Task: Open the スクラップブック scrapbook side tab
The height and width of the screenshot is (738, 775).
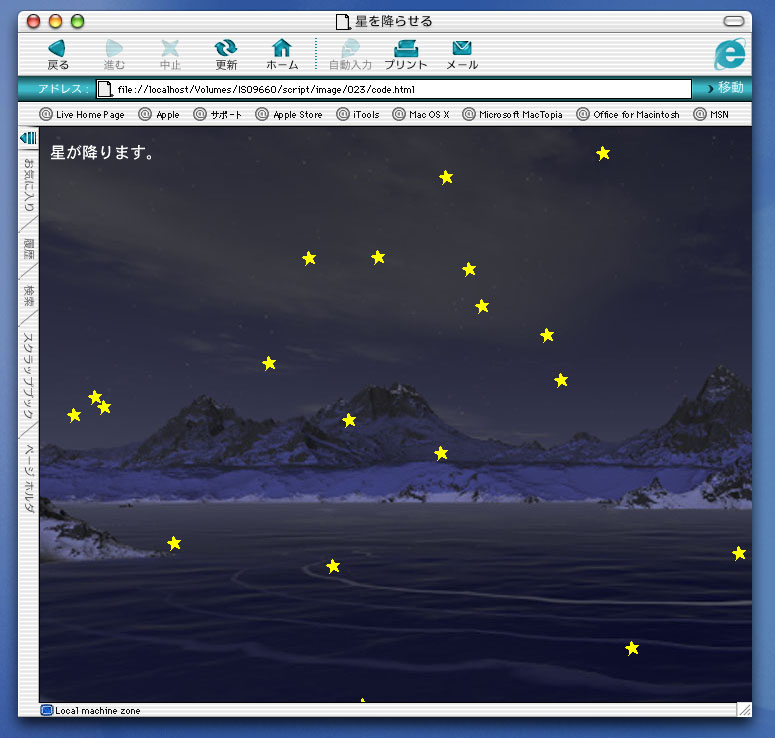Action: (29, 376)
